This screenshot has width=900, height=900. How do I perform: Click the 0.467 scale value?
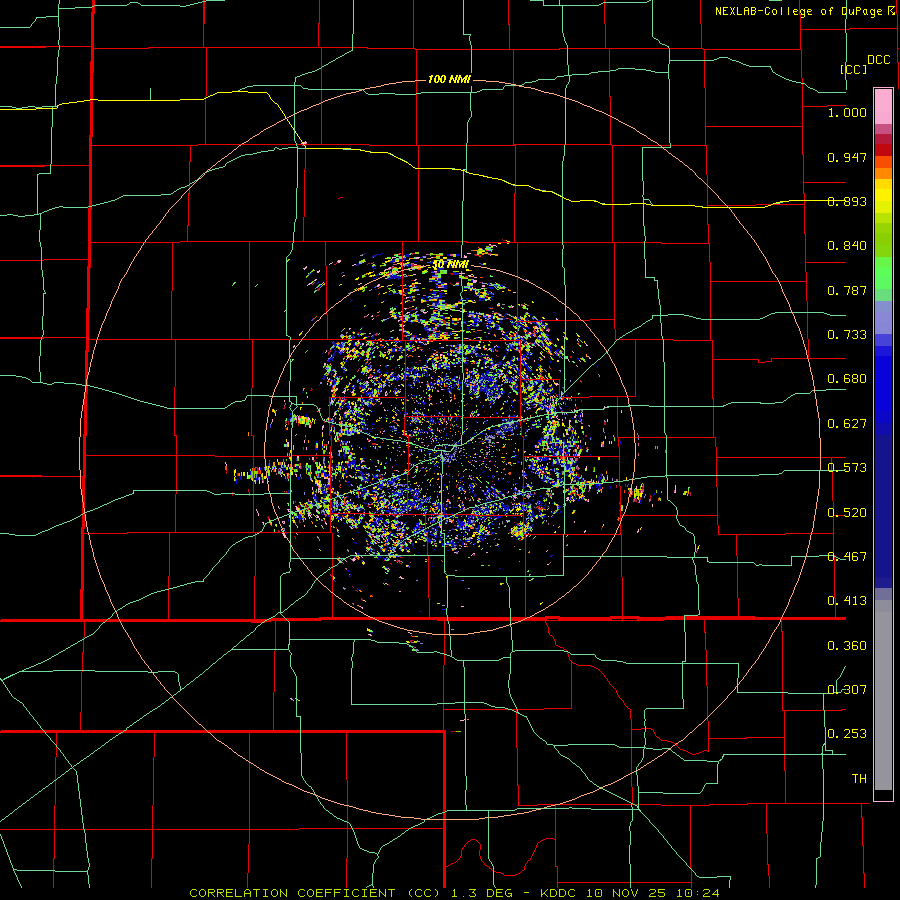point(847,557)
